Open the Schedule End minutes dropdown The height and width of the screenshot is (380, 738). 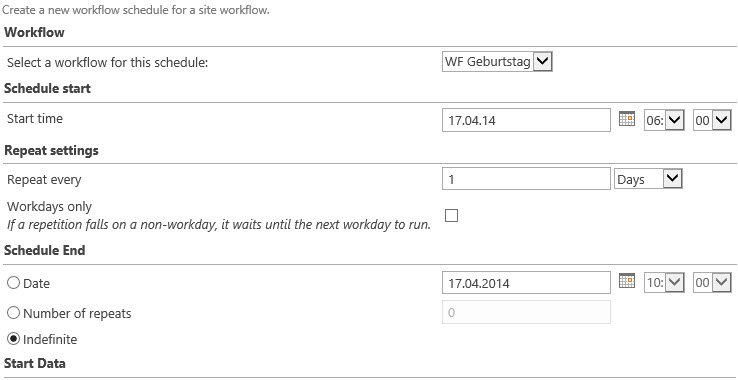(x=712, y=283)
